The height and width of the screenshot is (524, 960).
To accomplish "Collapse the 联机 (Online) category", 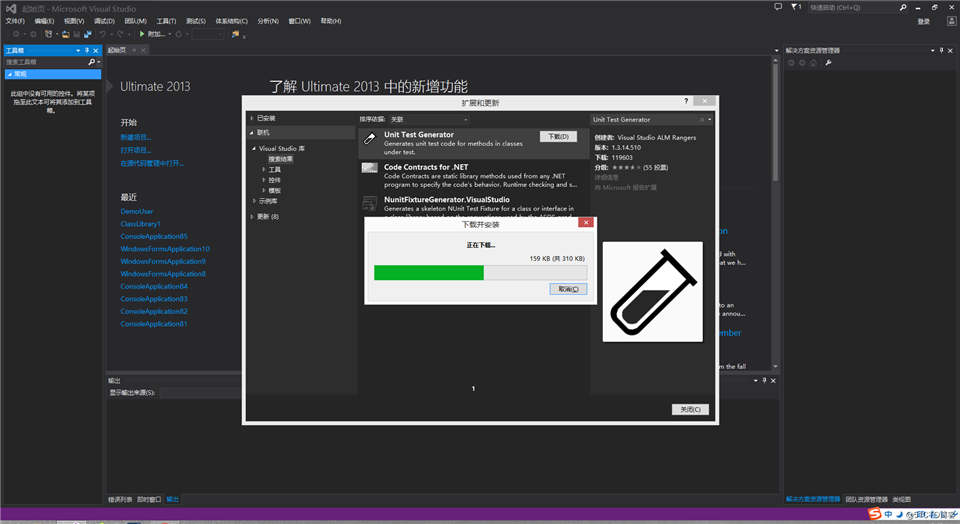I will pos(252,133).
